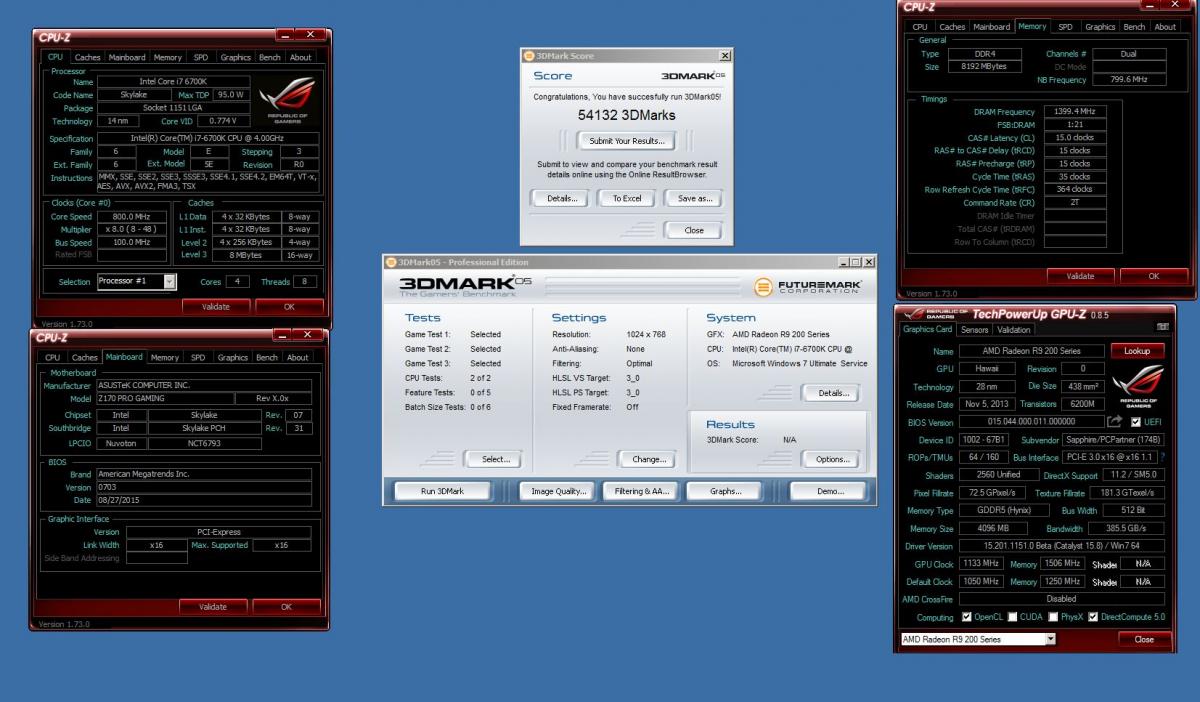The width and height of the screenshot is (1200, 702).
Task: Click the Driver Version field in GPU-Z
Action: click(1061, 546)
